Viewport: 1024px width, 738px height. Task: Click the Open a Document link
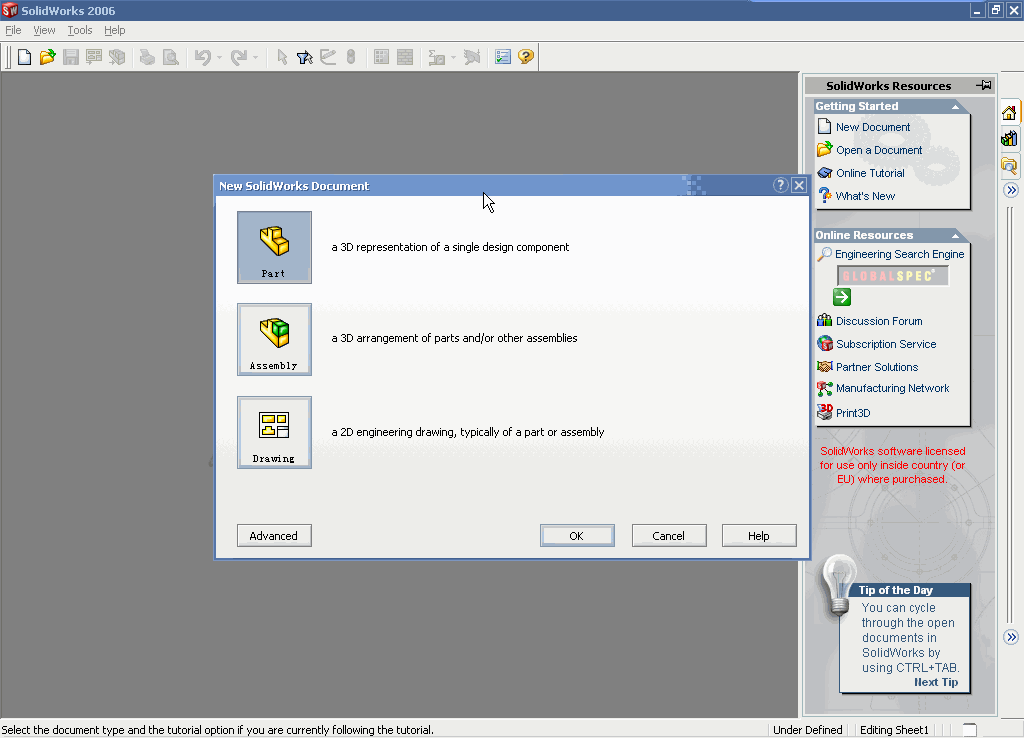point(879,150)
